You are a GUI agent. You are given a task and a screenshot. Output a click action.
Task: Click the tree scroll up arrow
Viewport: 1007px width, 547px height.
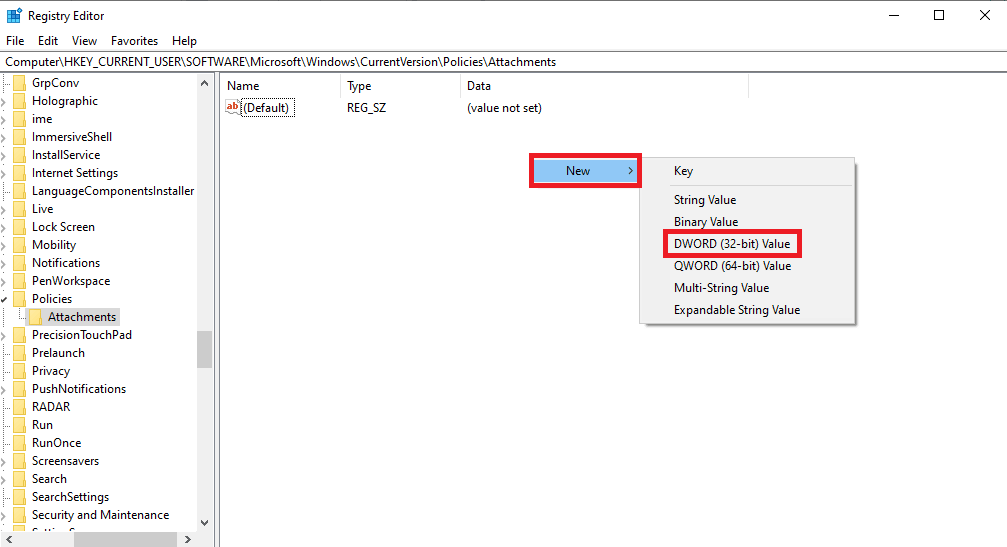(204, 83)
